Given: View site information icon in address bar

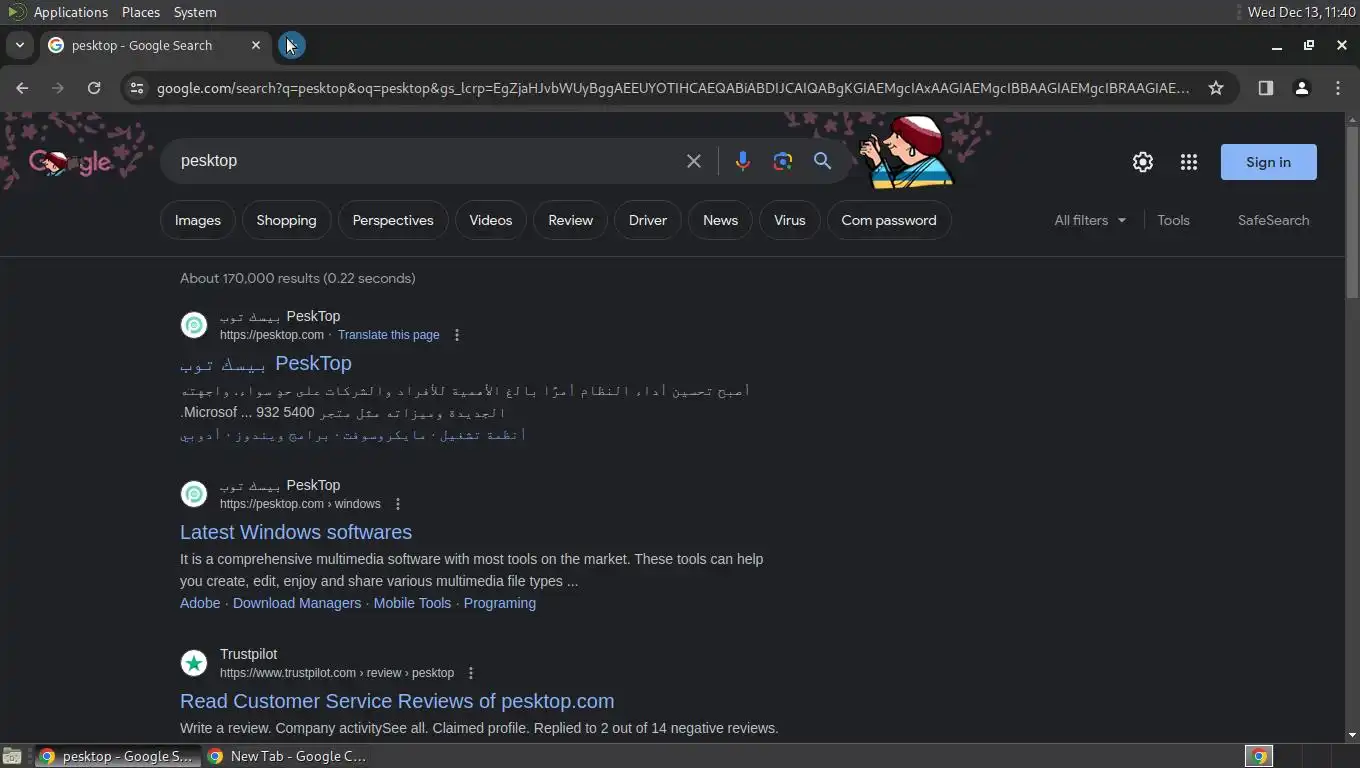Looking at the screenshot, I should click(x=137, y=88).
